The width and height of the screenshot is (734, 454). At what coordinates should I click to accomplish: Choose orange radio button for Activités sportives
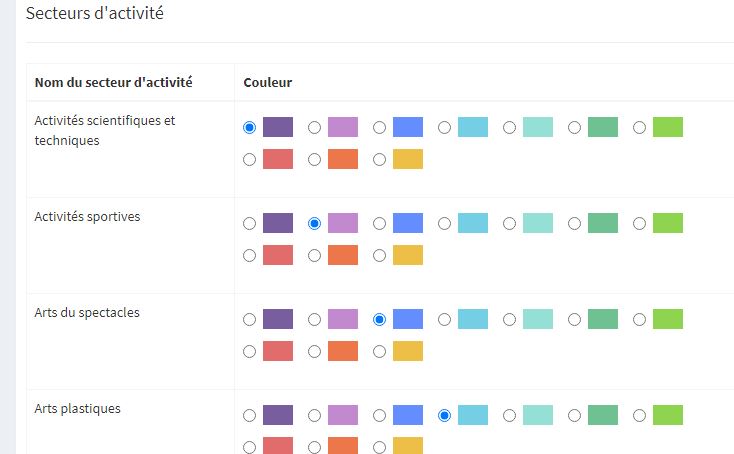[x=315, y=256]
